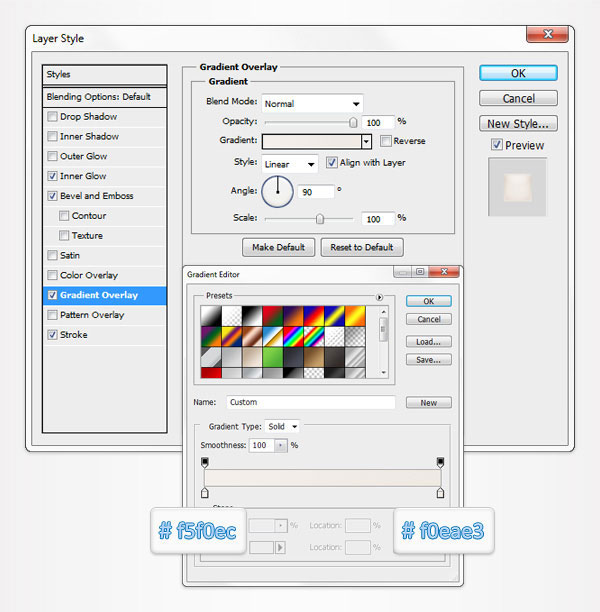Uncheck the Align with Layer checkbox

[x=332, y=163]
